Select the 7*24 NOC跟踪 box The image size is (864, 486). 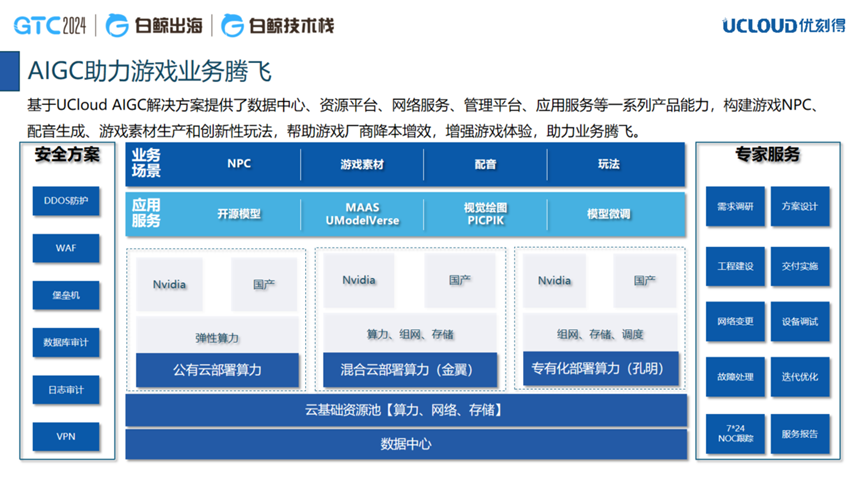(x=735, y=433)
